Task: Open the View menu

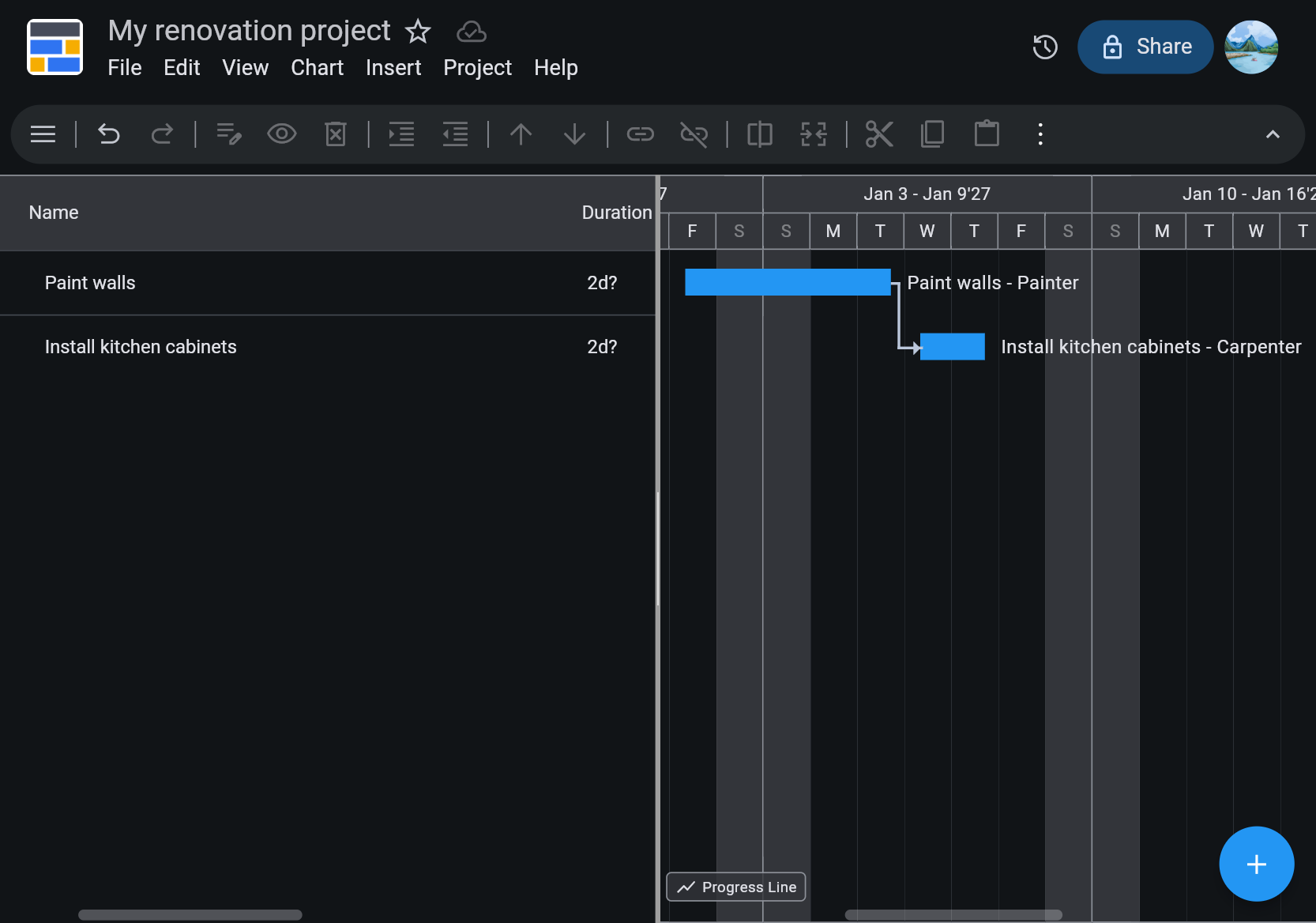Action: (245, 68)
